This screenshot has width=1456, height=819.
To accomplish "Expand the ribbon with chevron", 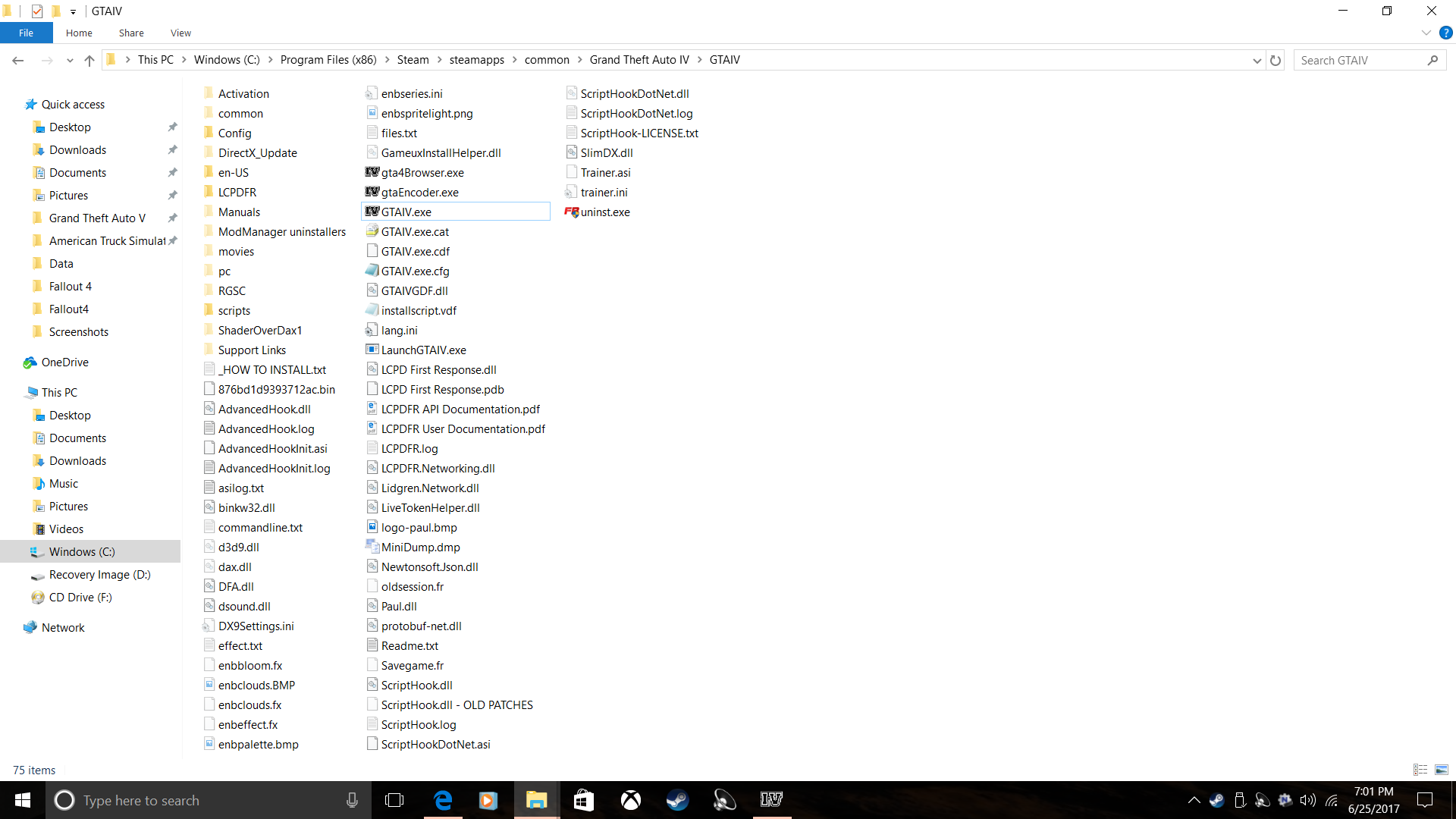I will (x=1426, y=33).
